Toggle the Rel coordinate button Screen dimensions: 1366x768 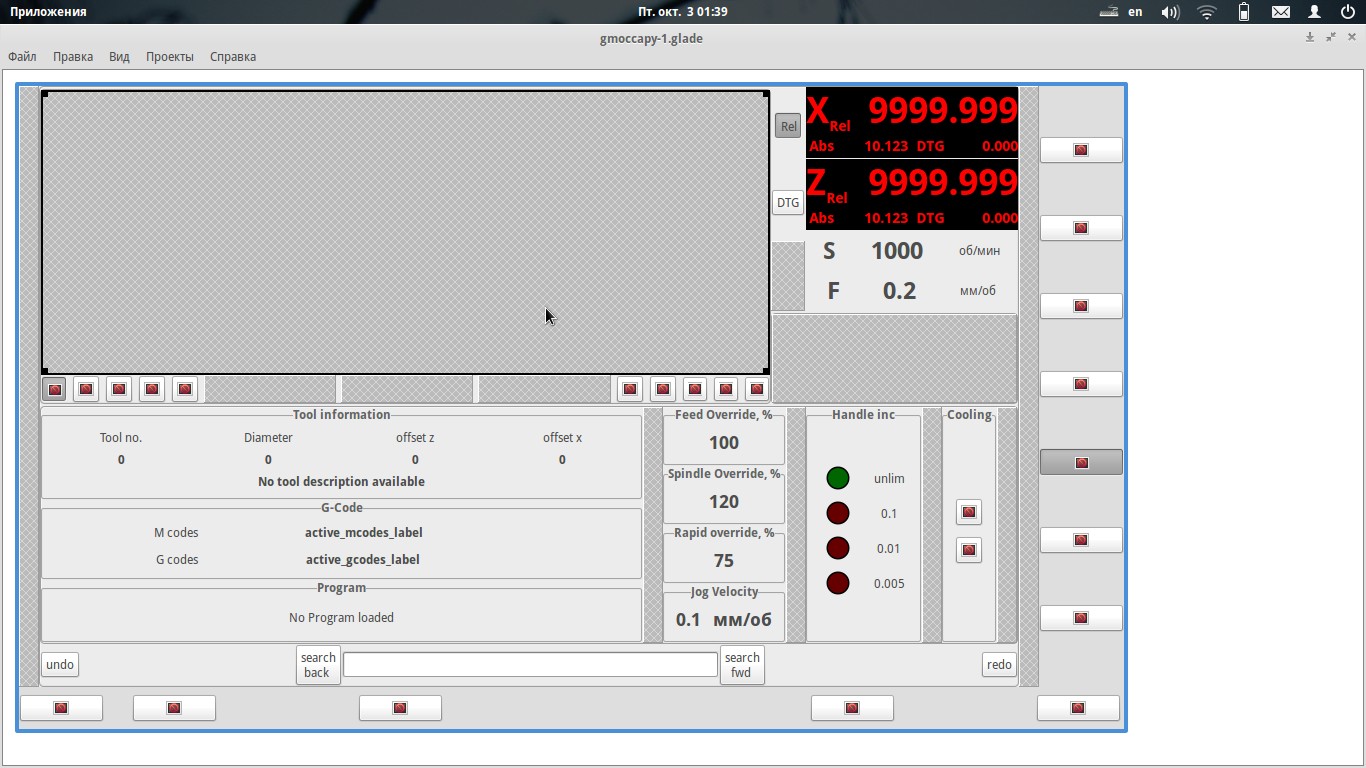pos(788,126)
